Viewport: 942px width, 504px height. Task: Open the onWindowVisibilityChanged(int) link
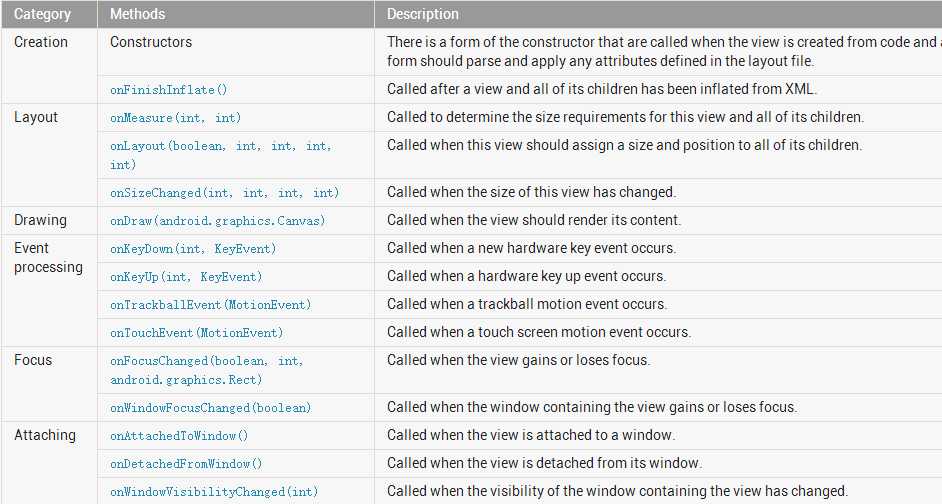click(214, 492)
